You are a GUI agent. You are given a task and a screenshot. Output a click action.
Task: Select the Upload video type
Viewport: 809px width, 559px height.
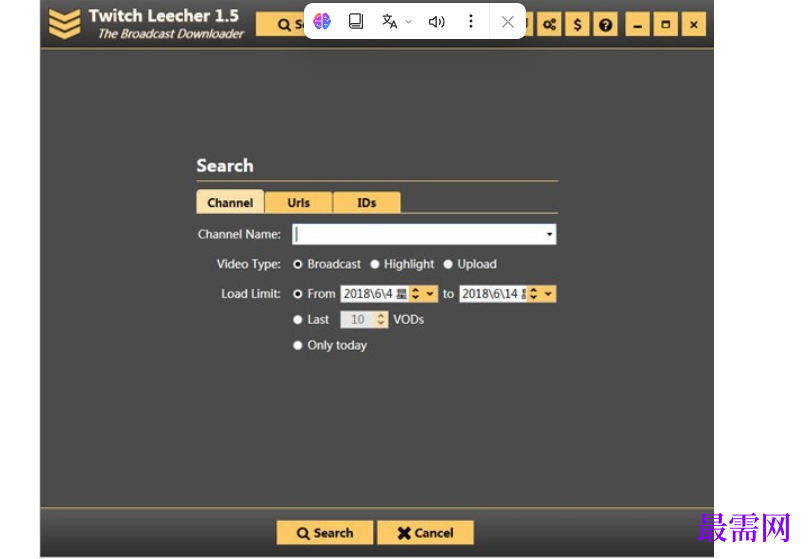pos(448,264)
